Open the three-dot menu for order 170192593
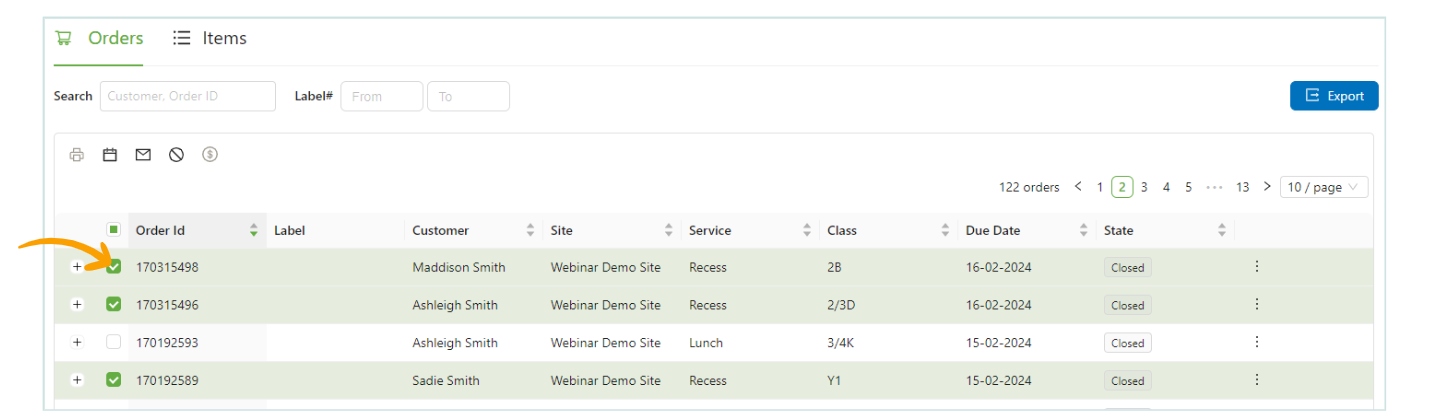1443x419 pixels. pos(1257,342)
